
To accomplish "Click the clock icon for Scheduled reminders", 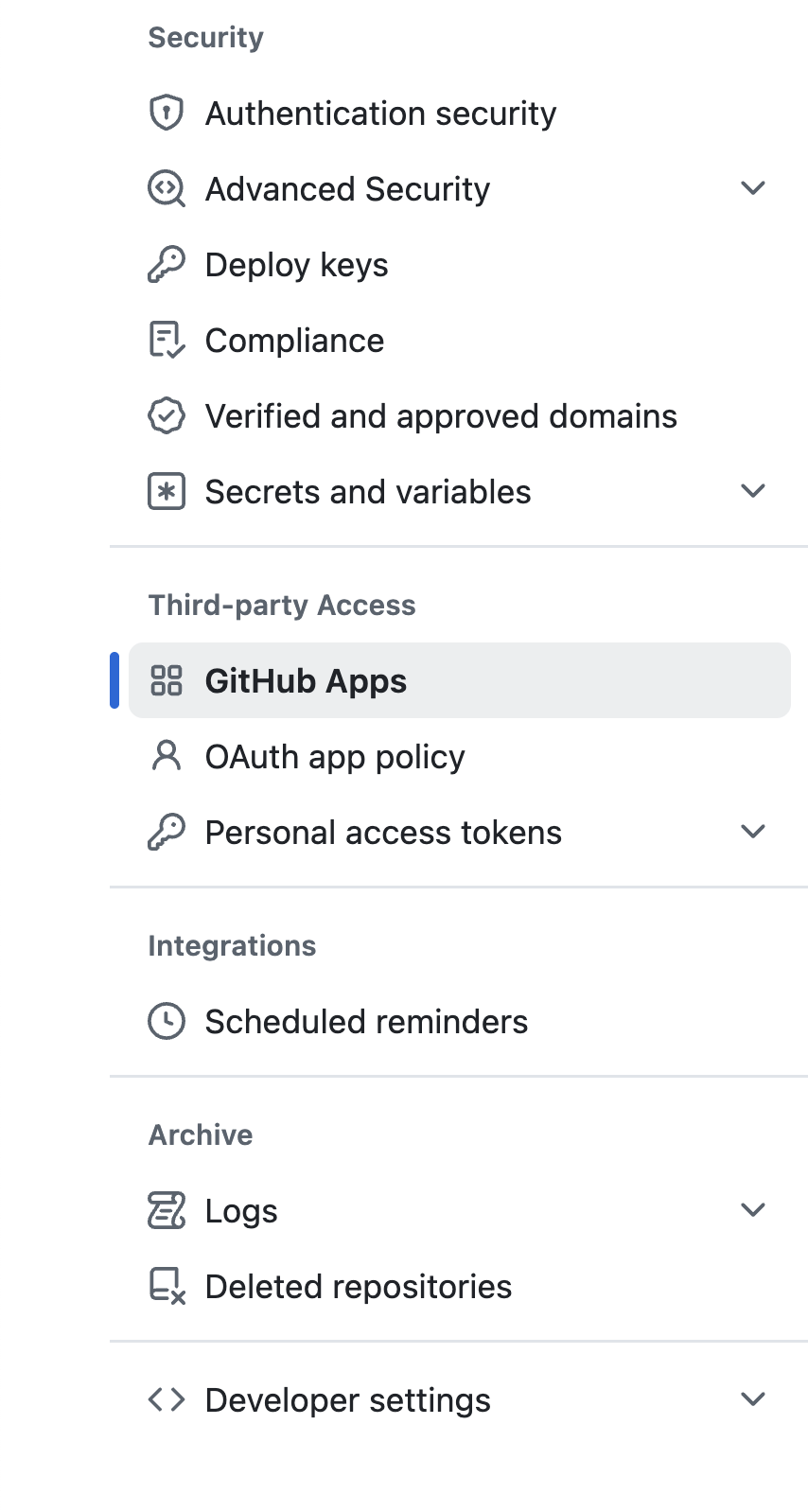I will click(x=167, y=1021).
